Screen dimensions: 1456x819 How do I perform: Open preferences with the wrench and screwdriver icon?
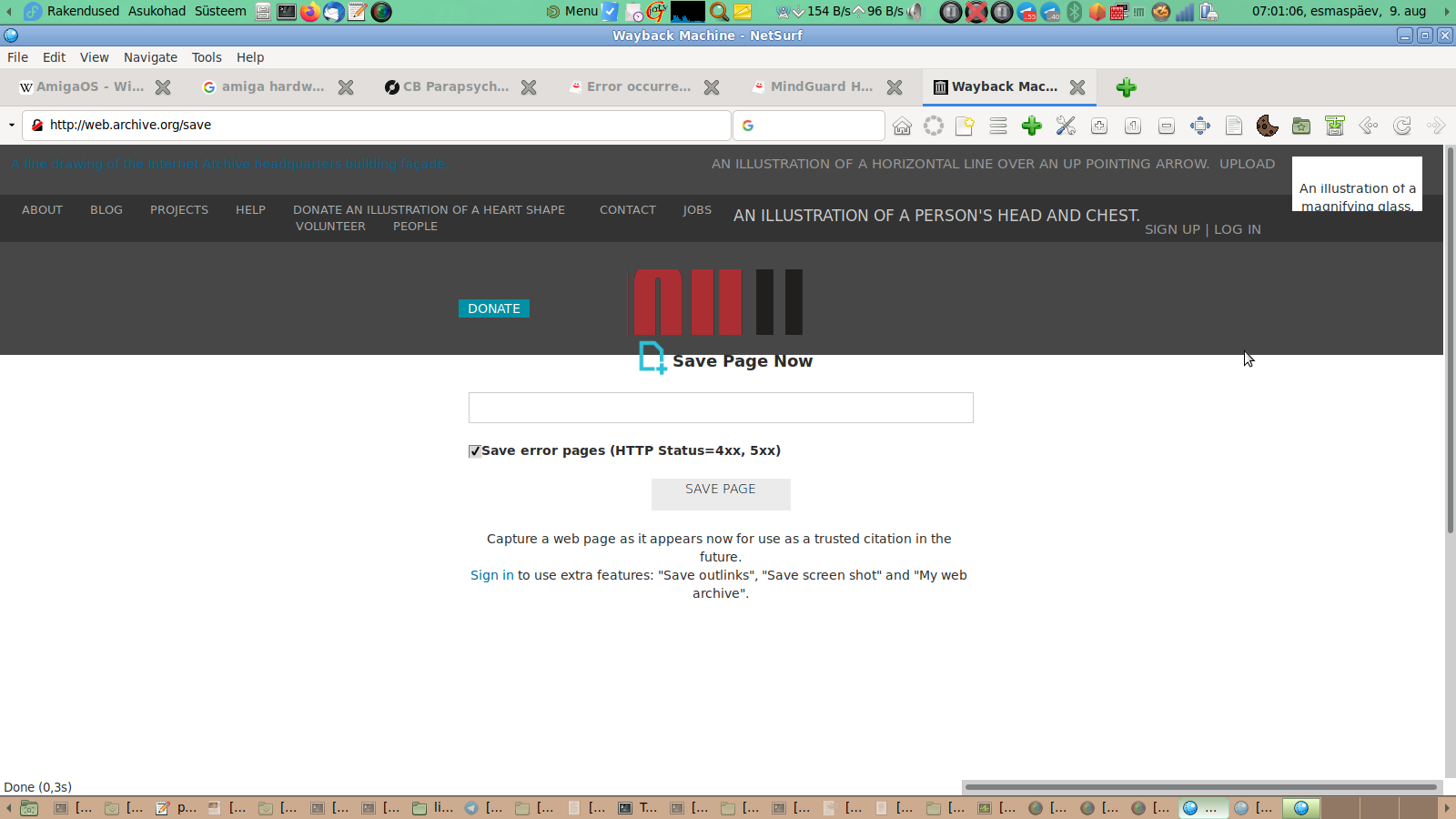coord(1066,126)
